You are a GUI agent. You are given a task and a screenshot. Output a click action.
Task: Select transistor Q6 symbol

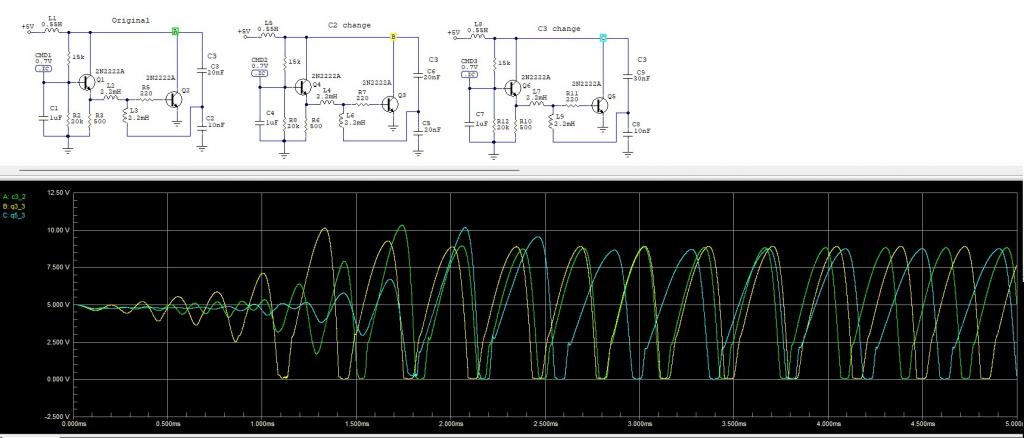click(511, 88)
